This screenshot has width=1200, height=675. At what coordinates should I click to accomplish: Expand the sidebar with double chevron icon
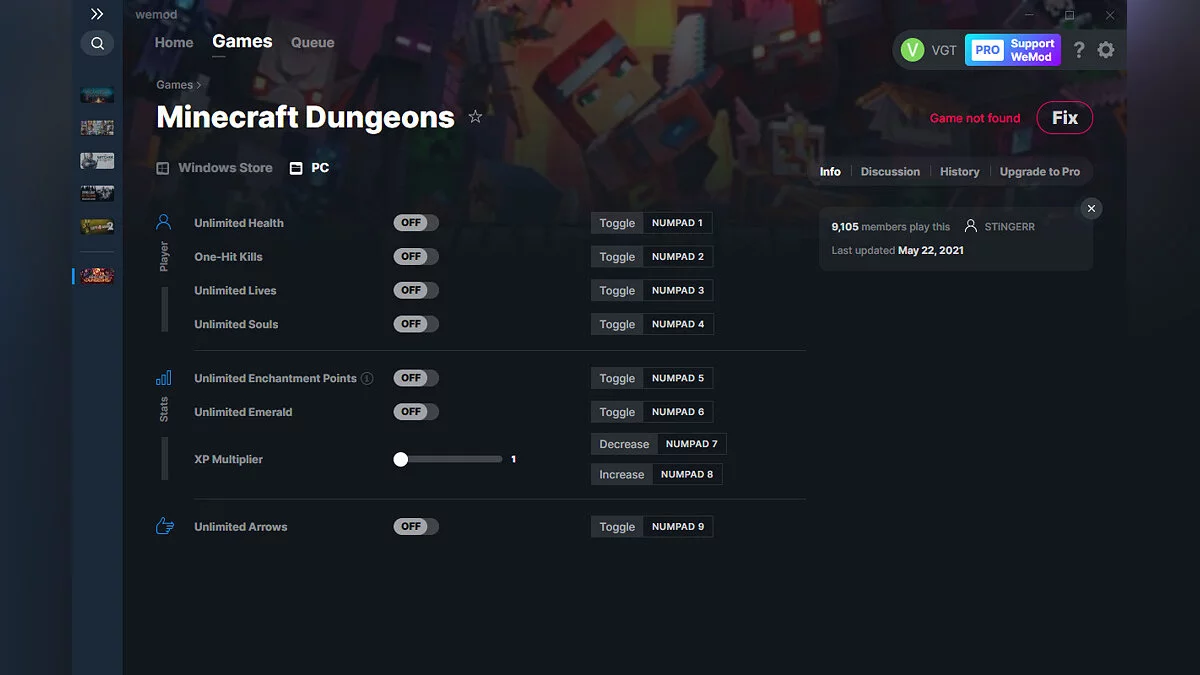(97, 14)
